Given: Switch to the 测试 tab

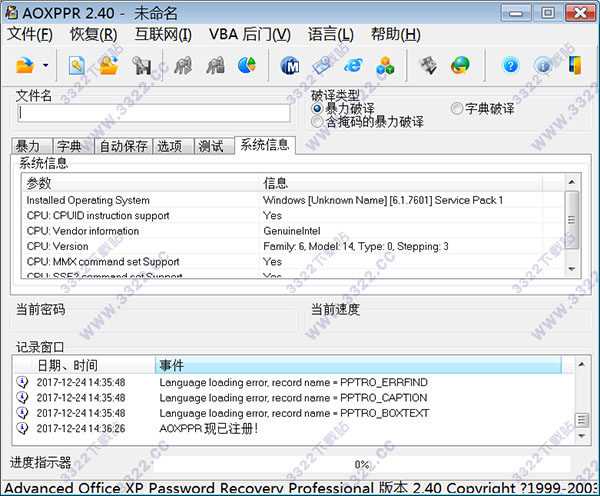Looking at the screenshot, I should click(214, 146).
